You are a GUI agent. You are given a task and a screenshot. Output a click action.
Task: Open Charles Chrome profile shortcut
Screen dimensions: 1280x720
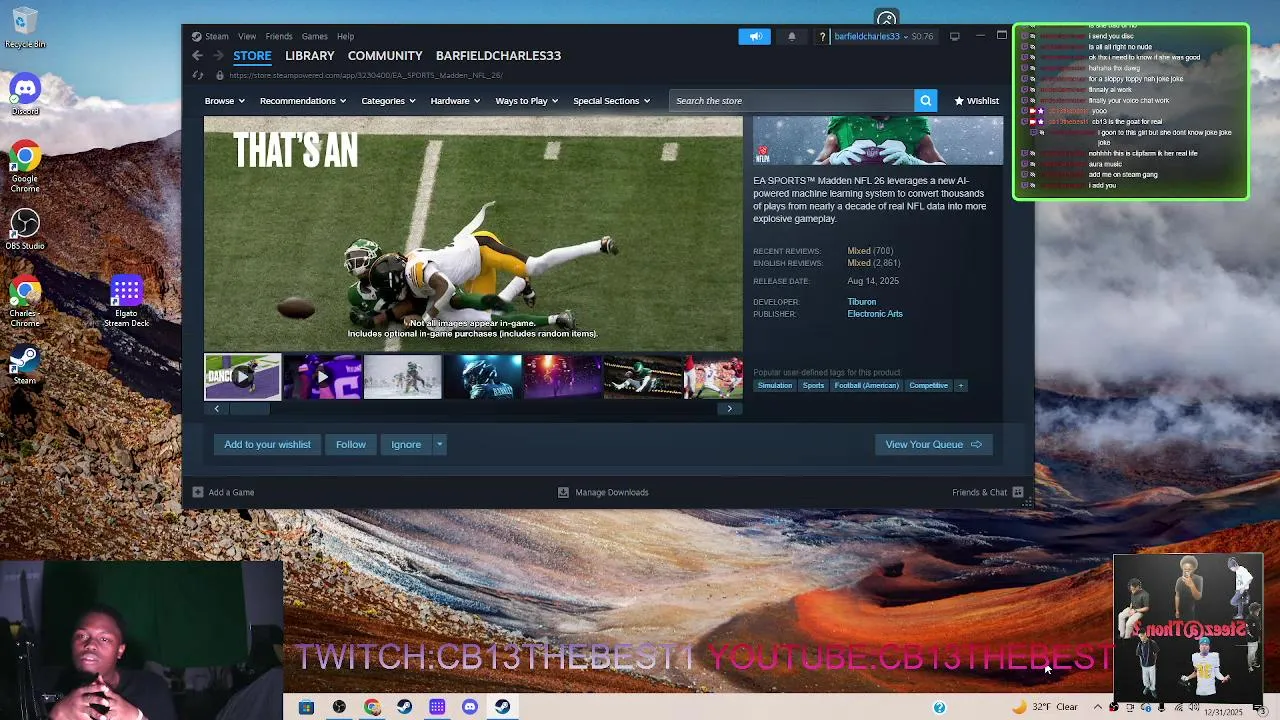tap(25, 303)
